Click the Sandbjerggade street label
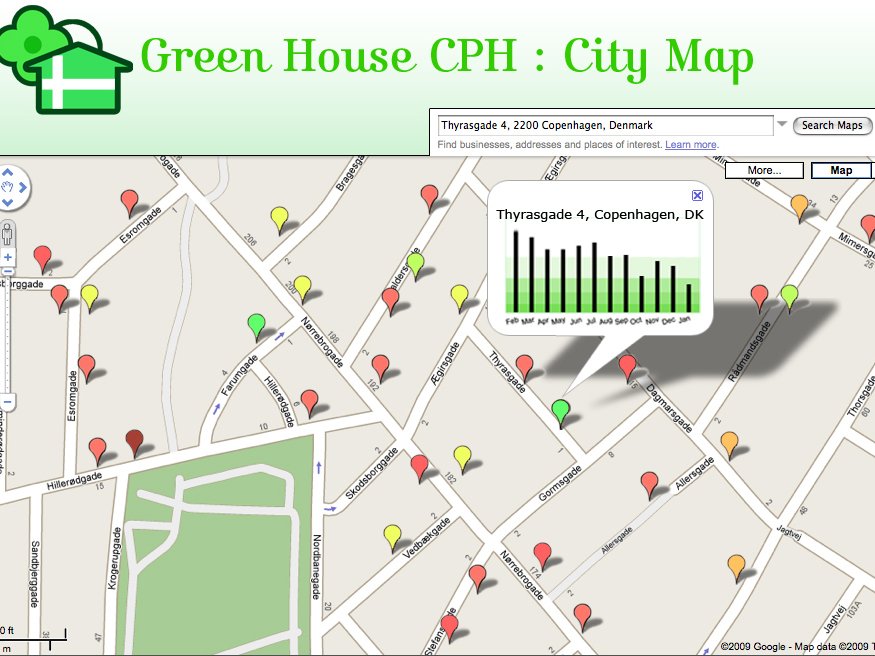The width and height of the screenshot is (875, 656). tap(35, 573)
